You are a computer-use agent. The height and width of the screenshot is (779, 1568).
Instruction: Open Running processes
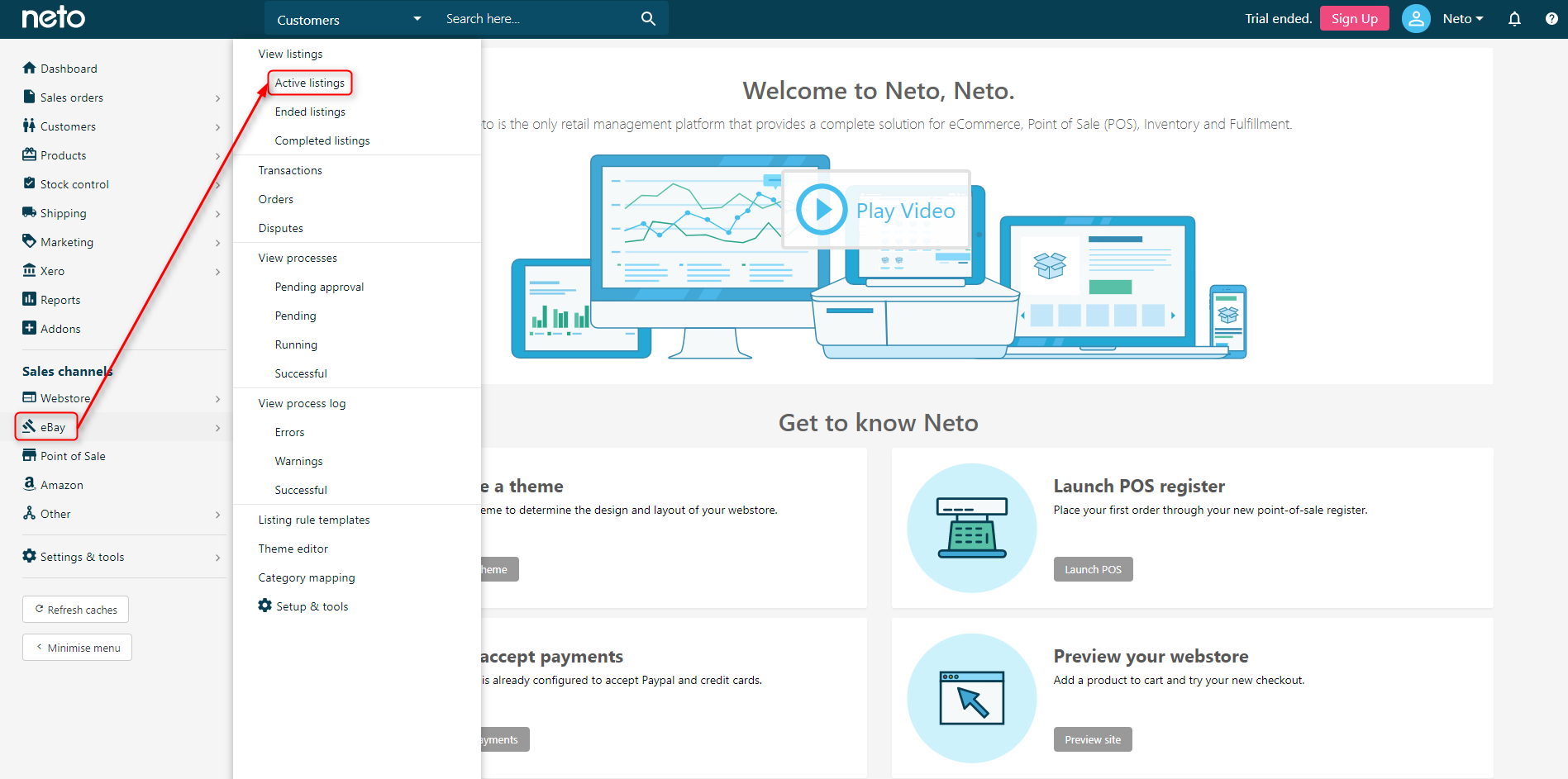click(296, 344)
